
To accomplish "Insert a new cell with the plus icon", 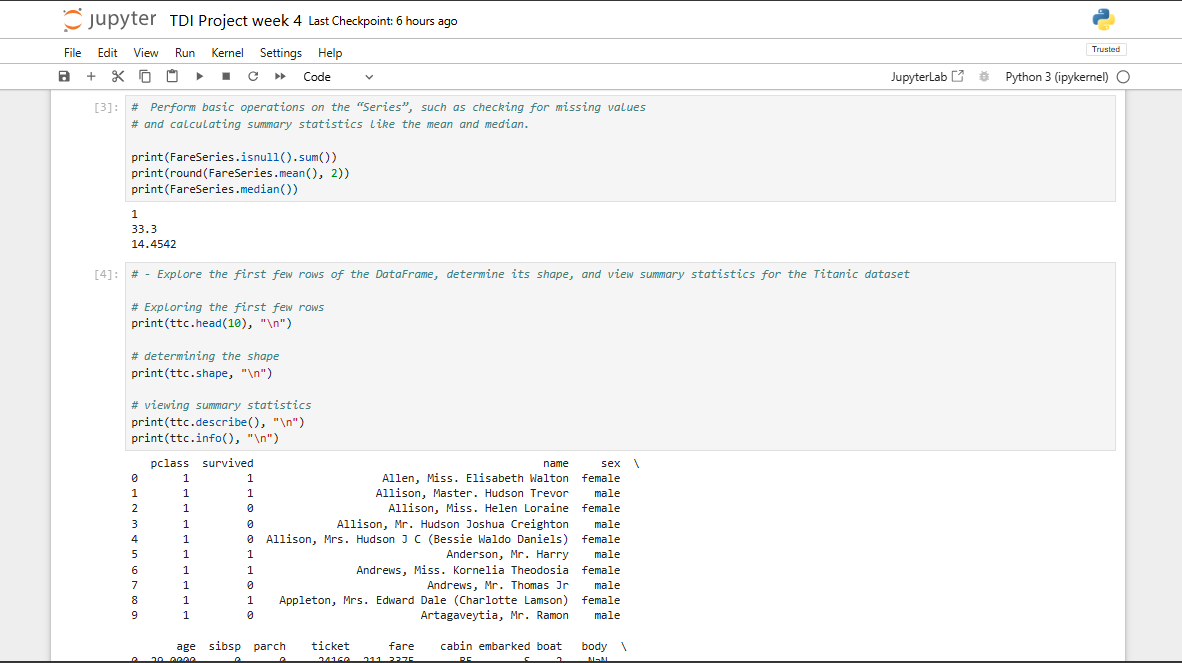I will pyautogui.click(x=91, y=76).
